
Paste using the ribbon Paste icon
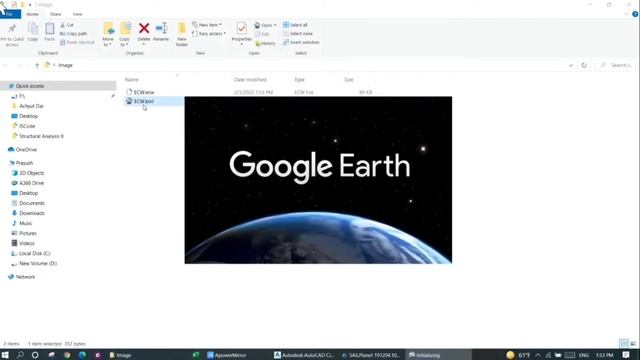49,32
